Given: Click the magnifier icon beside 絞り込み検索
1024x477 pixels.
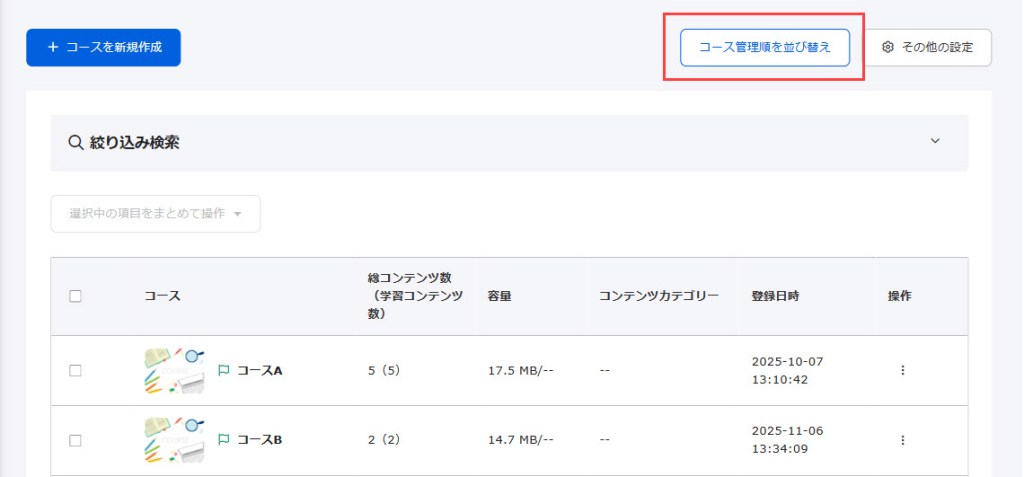Looking at the screenshot, I should click(x=76, y=142).
